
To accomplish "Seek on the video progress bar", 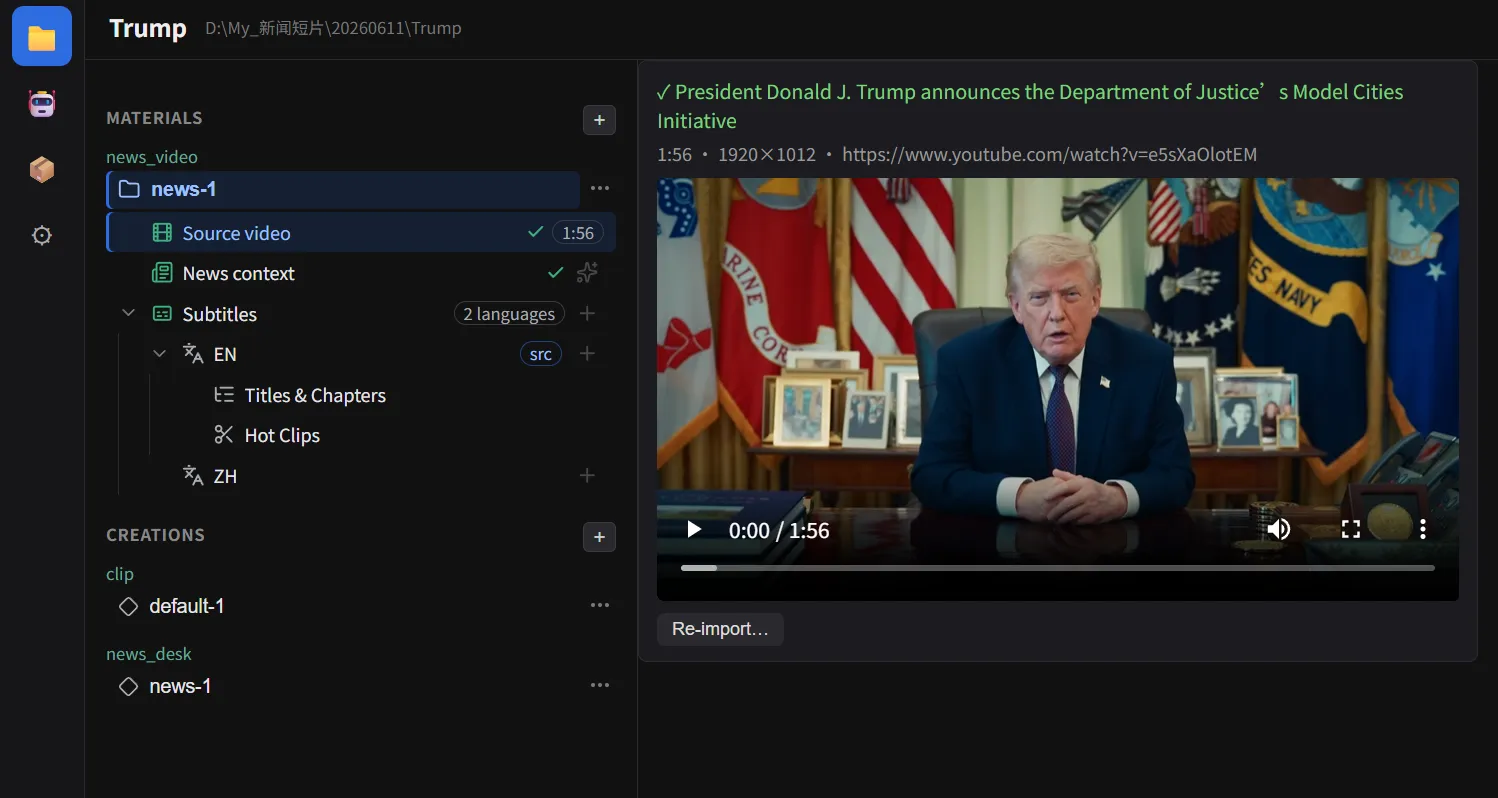I will click(1057, 568).
